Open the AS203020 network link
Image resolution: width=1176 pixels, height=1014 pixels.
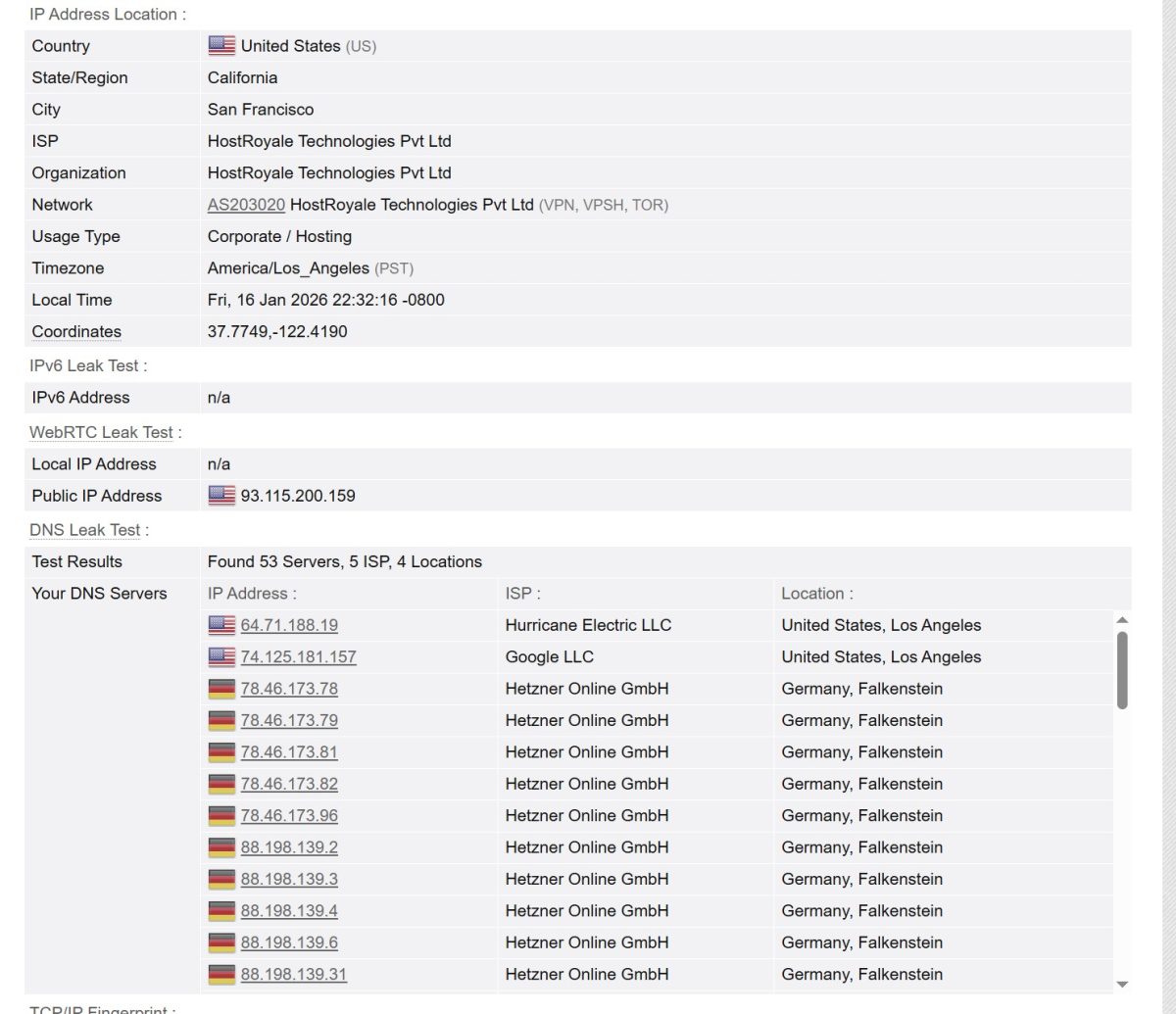coord(246,205)
